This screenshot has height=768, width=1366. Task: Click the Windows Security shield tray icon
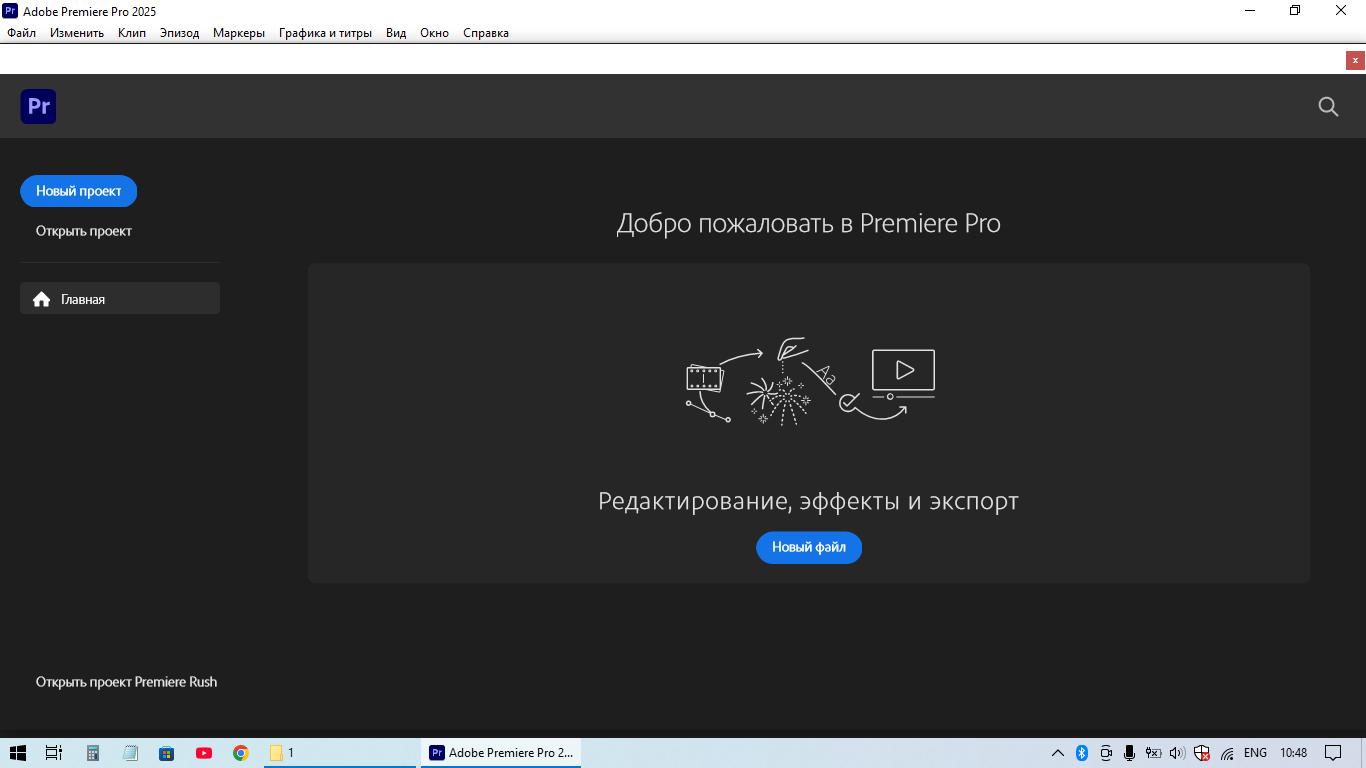[x=1202, y=753]
